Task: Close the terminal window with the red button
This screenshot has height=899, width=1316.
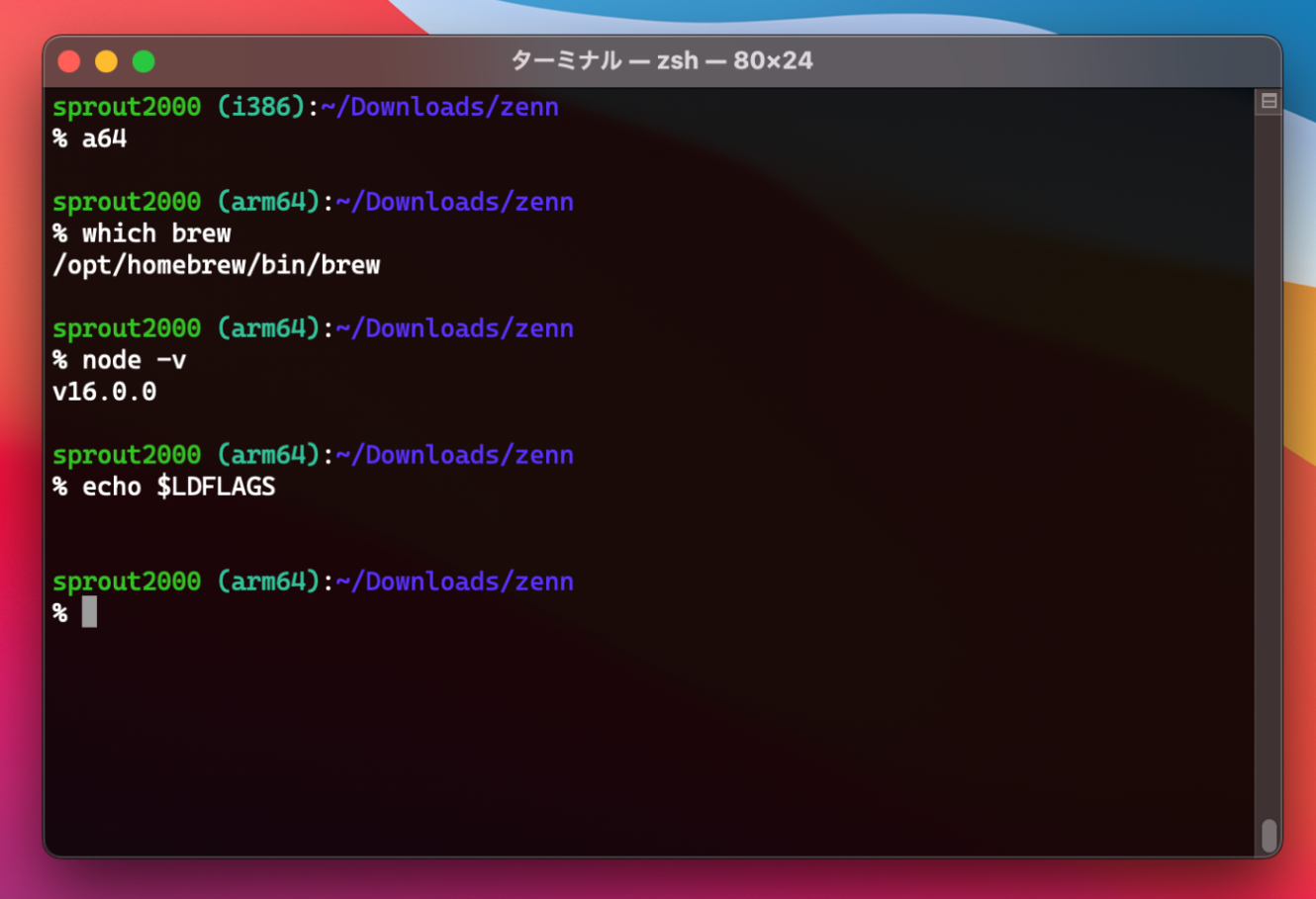Action: tap(69, 61)
